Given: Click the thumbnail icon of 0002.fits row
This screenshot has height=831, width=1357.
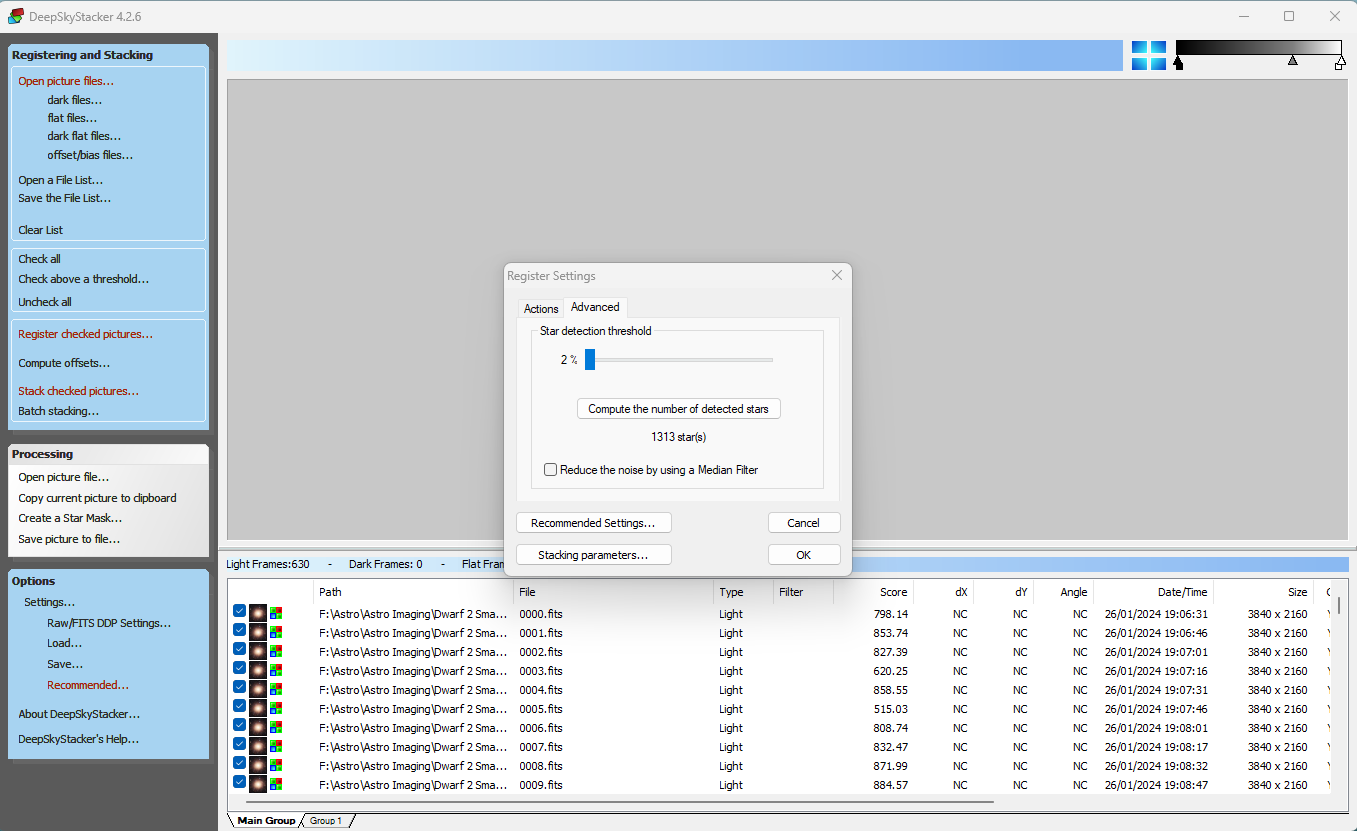Looking at the screenshot, I should pos(258,651).
